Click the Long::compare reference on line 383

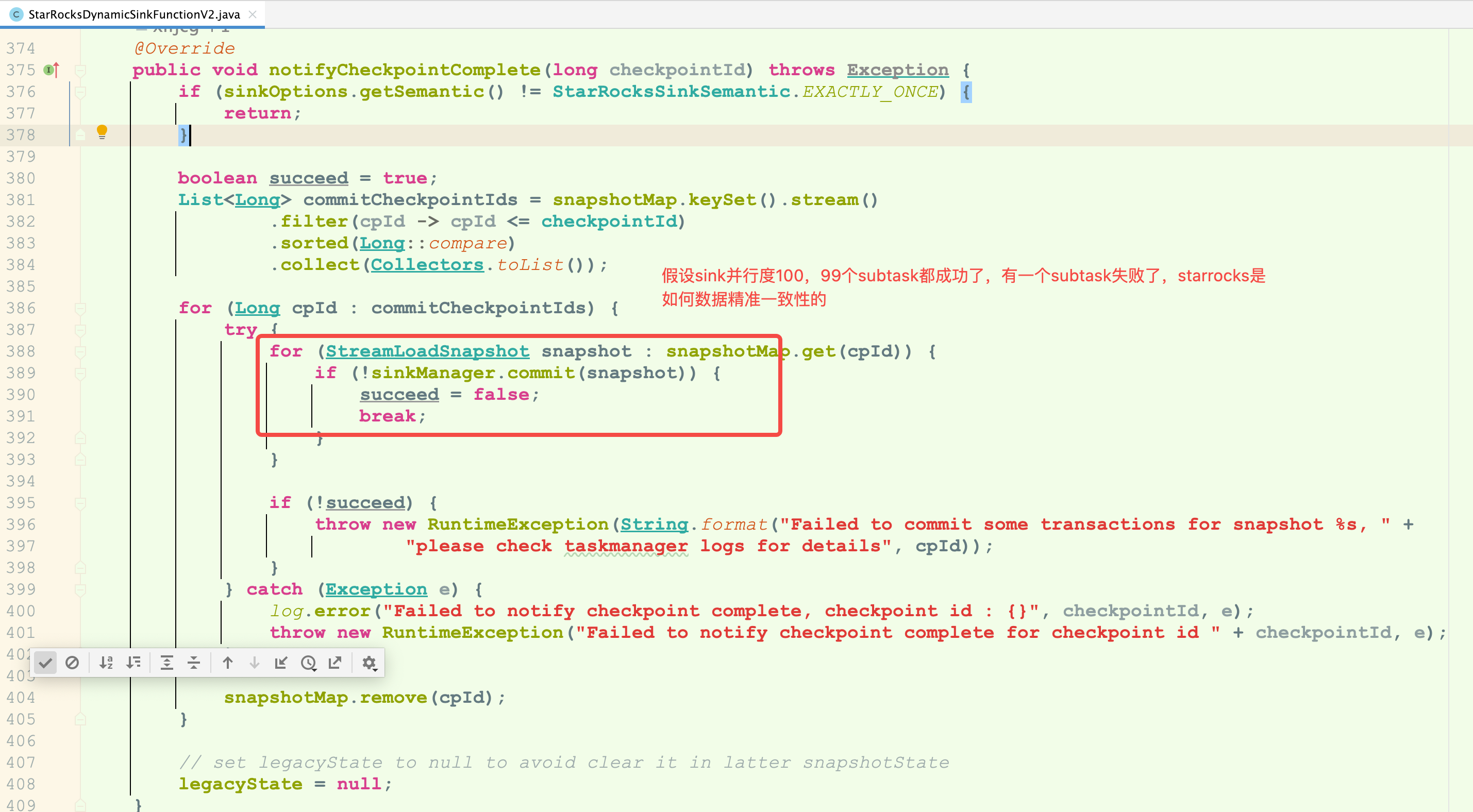point(433,243)
